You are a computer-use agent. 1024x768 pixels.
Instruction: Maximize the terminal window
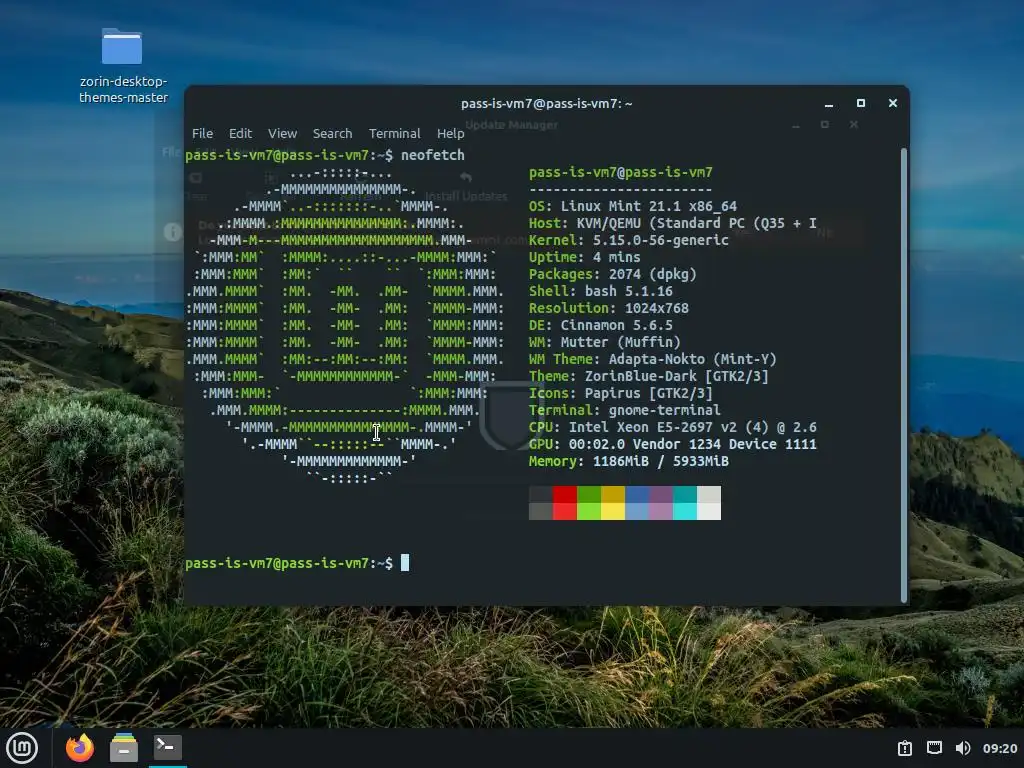[x=861, y=103]
